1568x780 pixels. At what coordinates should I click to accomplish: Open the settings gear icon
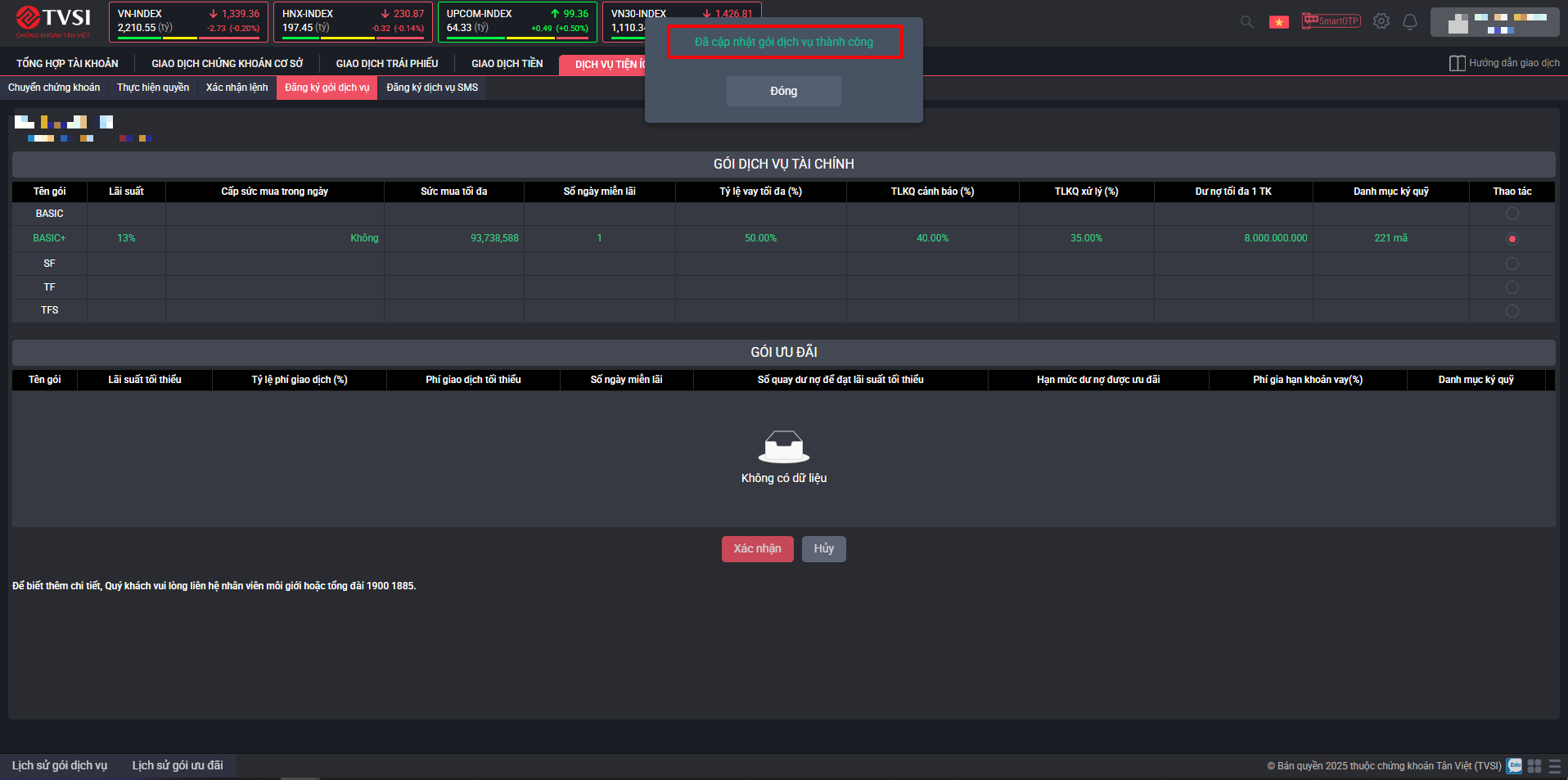pos(1381,21)
